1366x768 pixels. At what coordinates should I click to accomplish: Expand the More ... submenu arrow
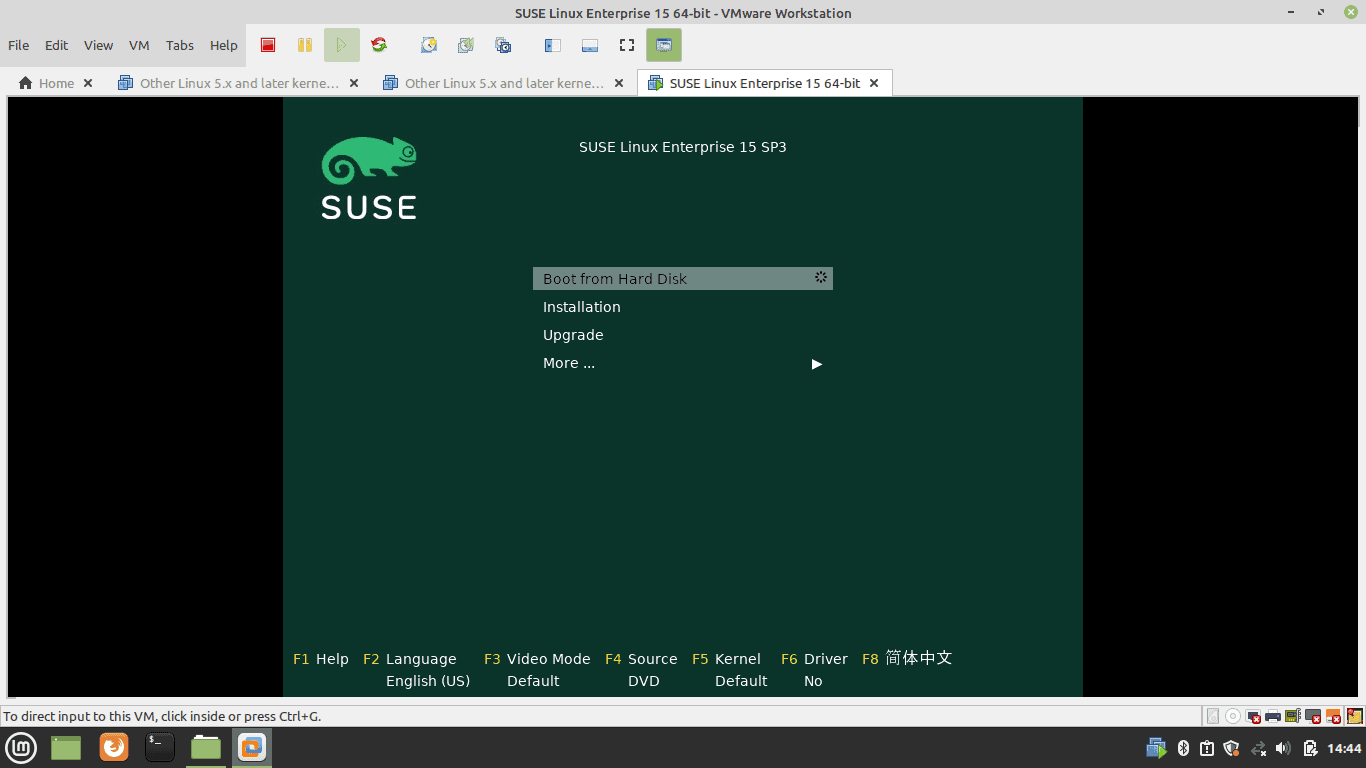click(x=817, y=364)
